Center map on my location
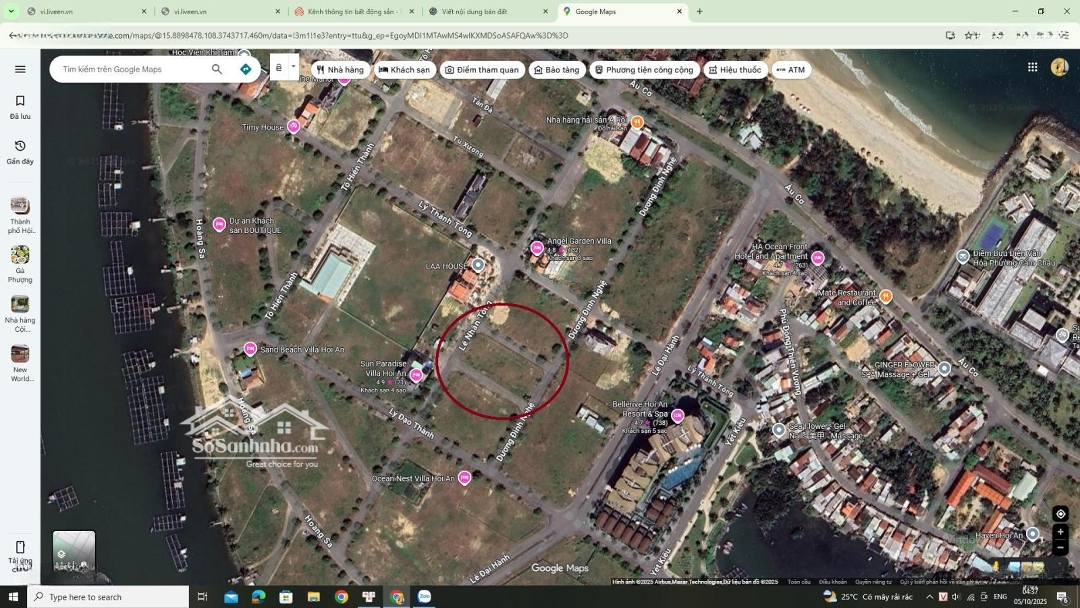This screenshot has width=1080, height=608. click(x=1060, y=514)
